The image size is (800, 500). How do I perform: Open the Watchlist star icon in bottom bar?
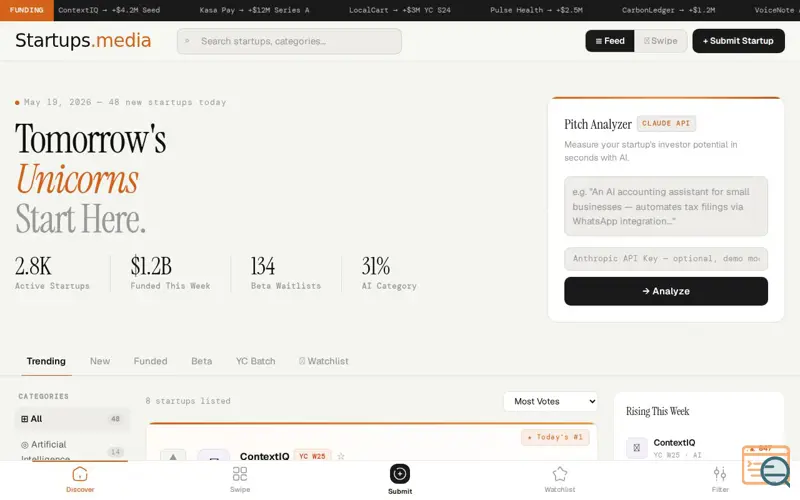click(x=560, y=474)
